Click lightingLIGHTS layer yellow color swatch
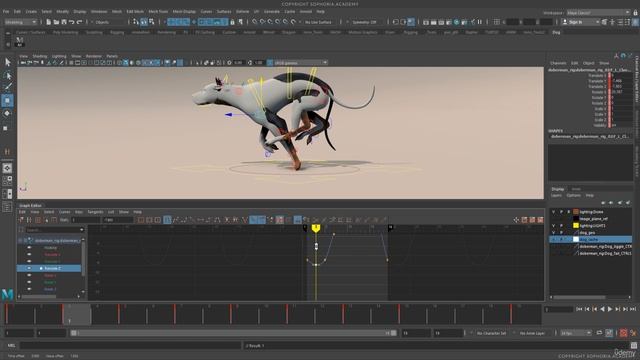The image size is (640, 360). 576,225
